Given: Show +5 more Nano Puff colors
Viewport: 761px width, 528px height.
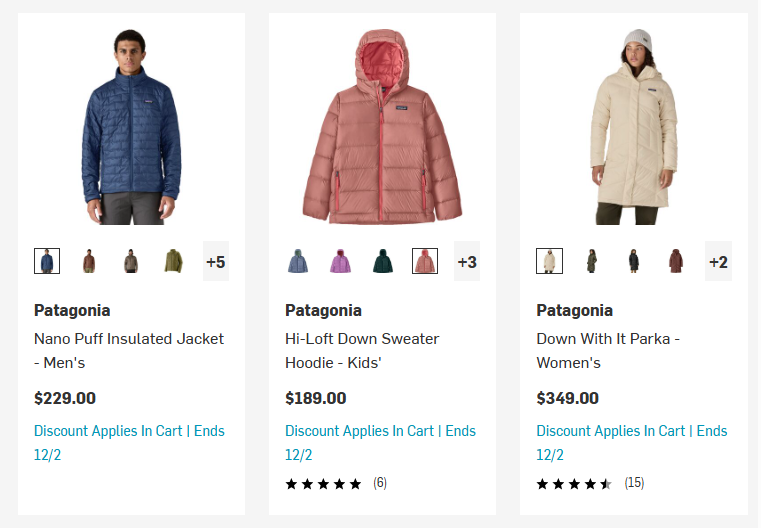Looking at the screenshot, I should tap(216, 262).
